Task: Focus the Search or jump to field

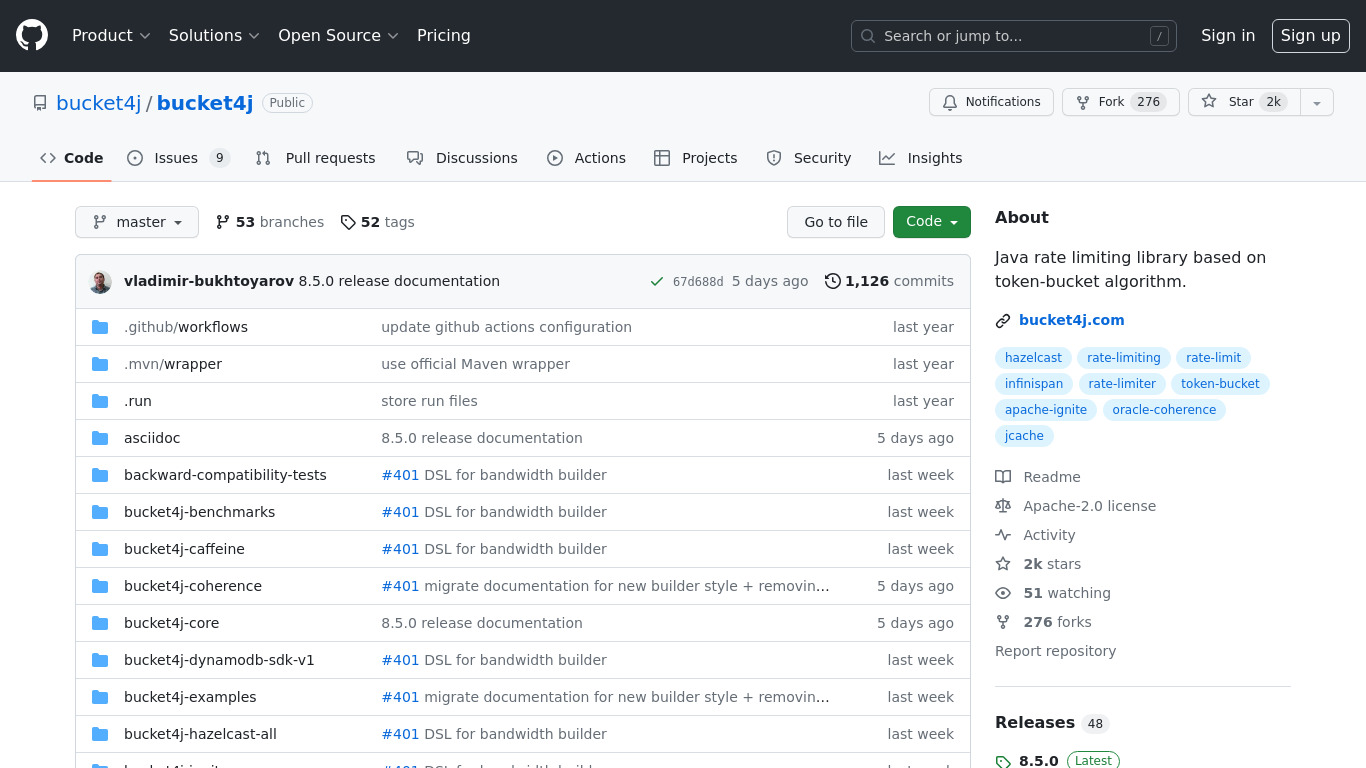Action: pos(1014,36)
